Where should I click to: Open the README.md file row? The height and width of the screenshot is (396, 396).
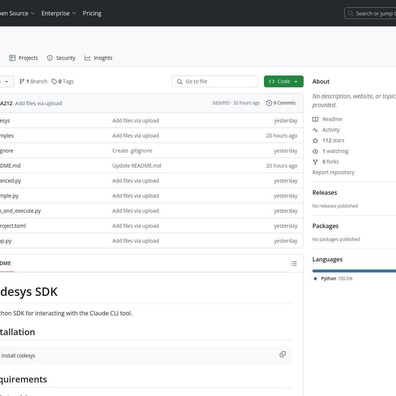(x=151, y=166)
